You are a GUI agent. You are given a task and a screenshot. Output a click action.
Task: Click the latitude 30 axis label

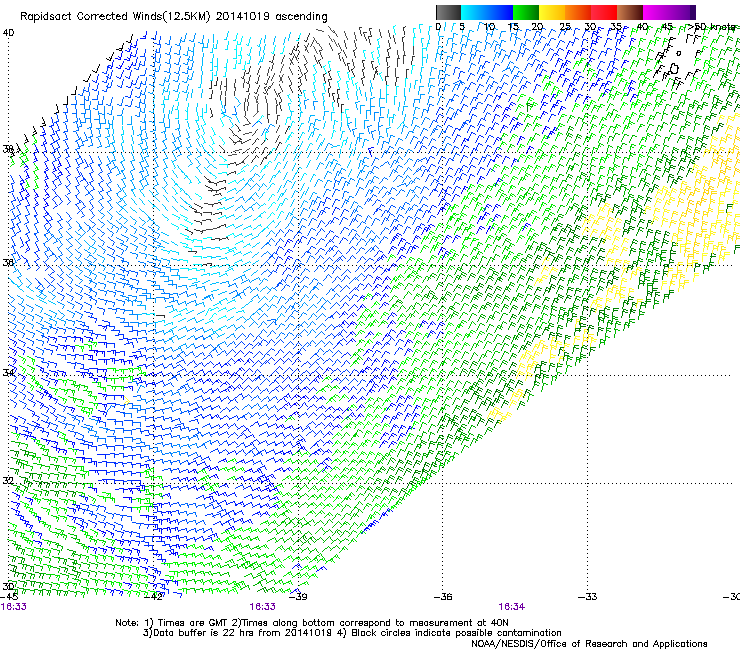coord(8,587)
